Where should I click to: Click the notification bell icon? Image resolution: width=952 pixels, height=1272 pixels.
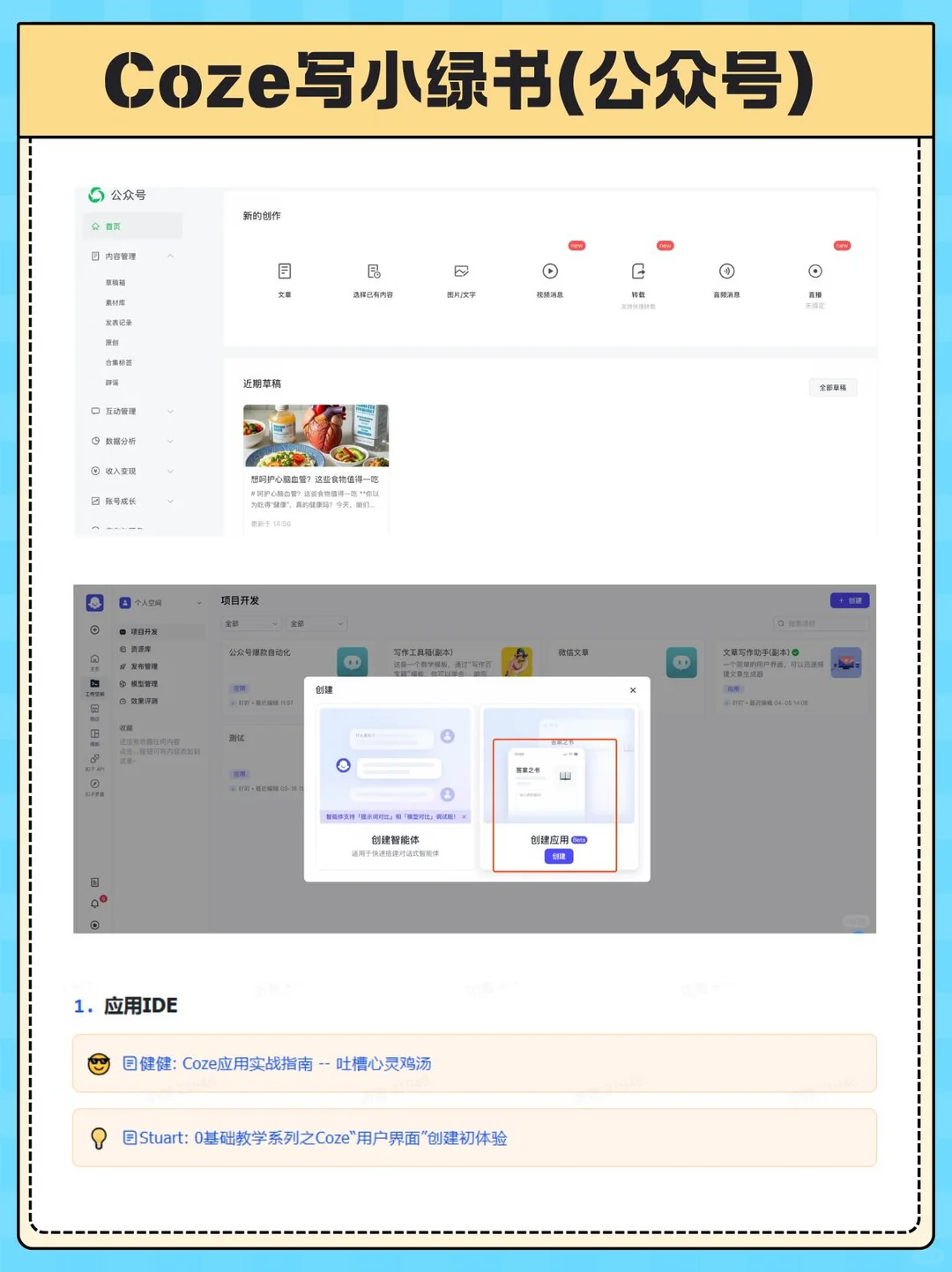(95, 904)
